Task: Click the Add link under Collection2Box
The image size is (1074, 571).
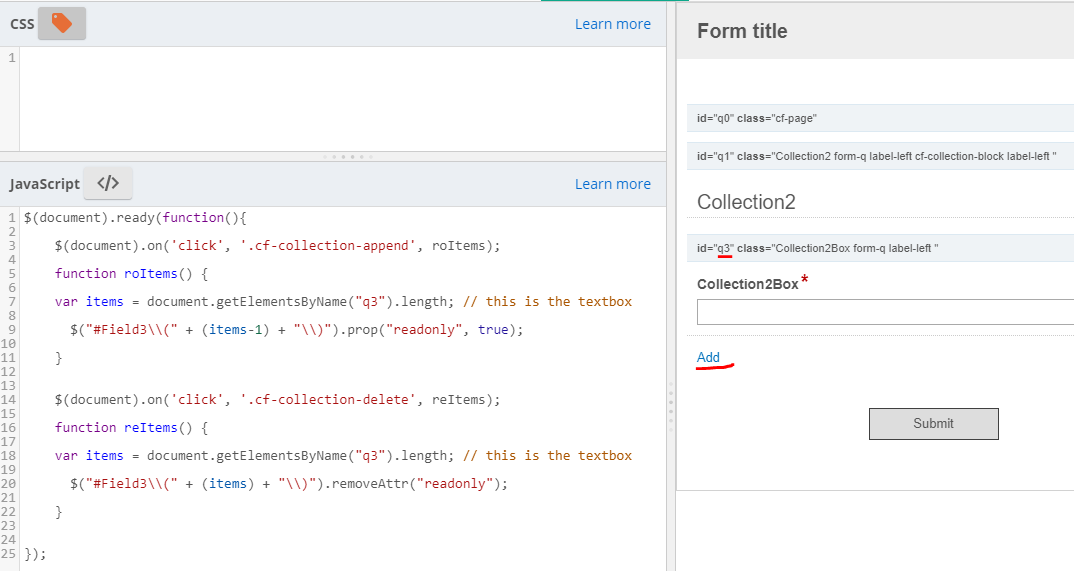Action: pyautogui.click(x=708, y=357)
